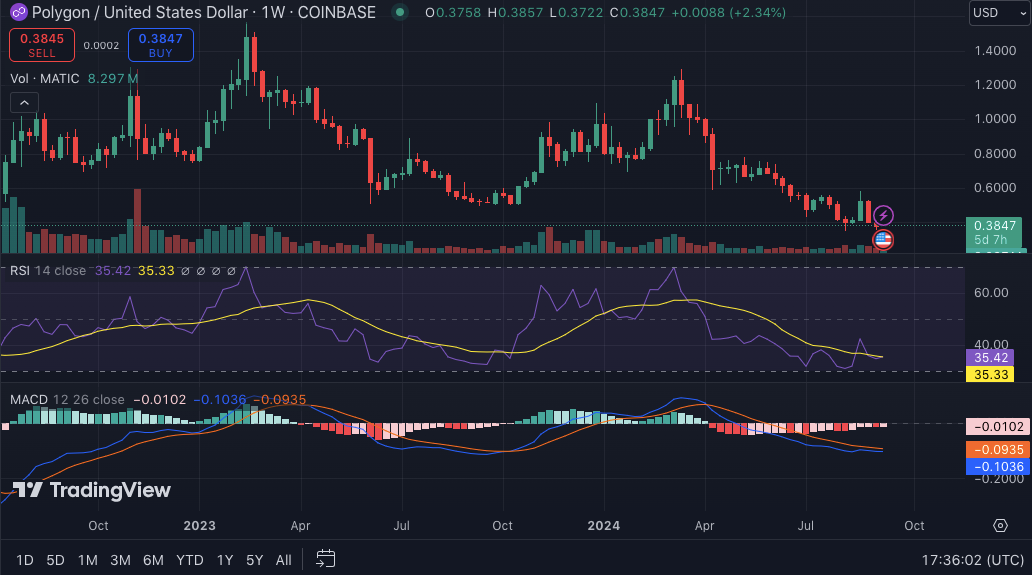Click the MACD histogram tag −0.0102
The image size is (1032, 575).
coord(997,426)
